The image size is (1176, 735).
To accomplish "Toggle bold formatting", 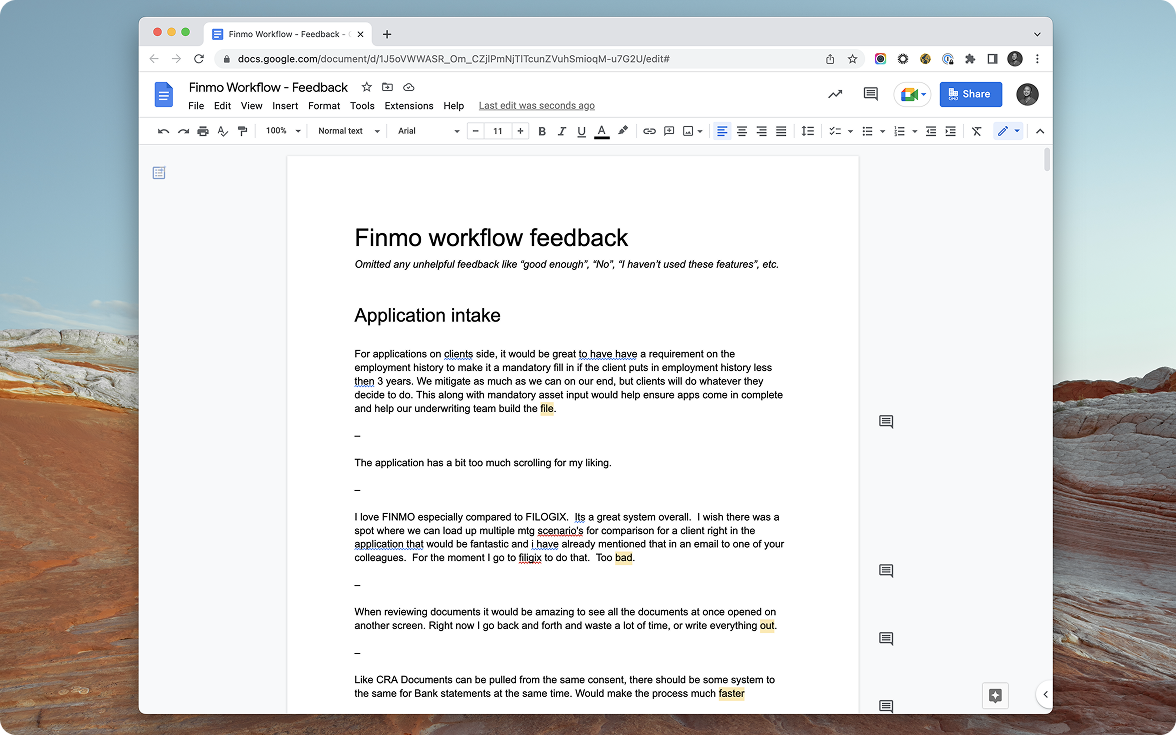I will tap(542, 131).
